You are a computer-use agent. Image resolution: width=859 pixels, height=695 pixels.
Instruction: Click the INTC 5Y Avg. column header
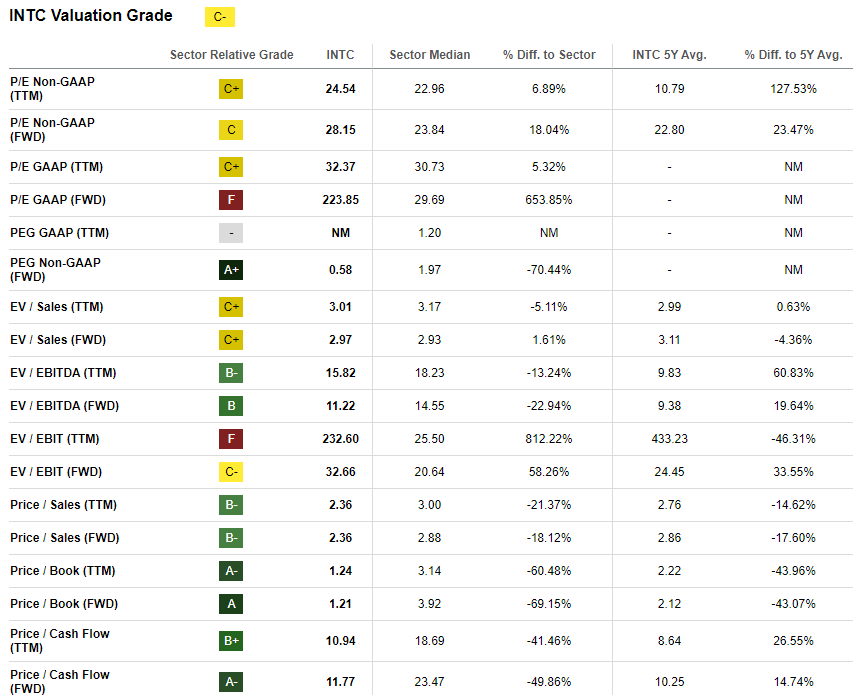pos(669,55)
